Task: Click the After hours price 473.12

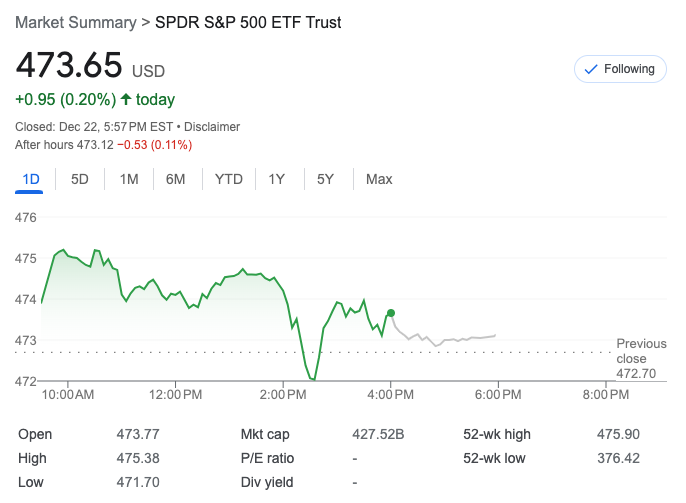Action: pos(94,145)
